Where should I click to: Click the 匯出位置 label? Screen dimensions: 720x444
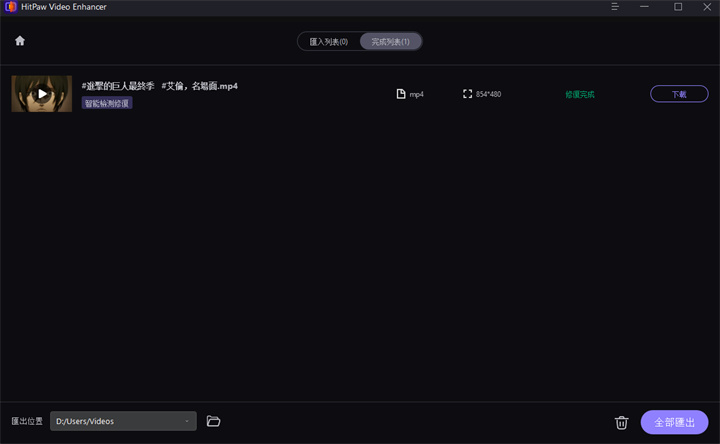coord(27,421)
